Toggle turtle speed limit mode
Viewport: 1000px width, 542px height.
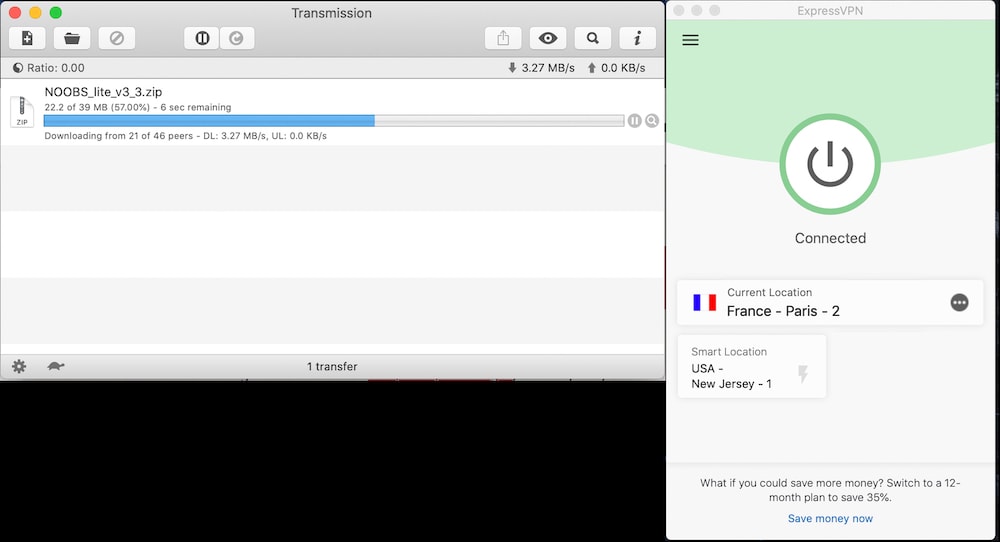[x=55, y=366]
